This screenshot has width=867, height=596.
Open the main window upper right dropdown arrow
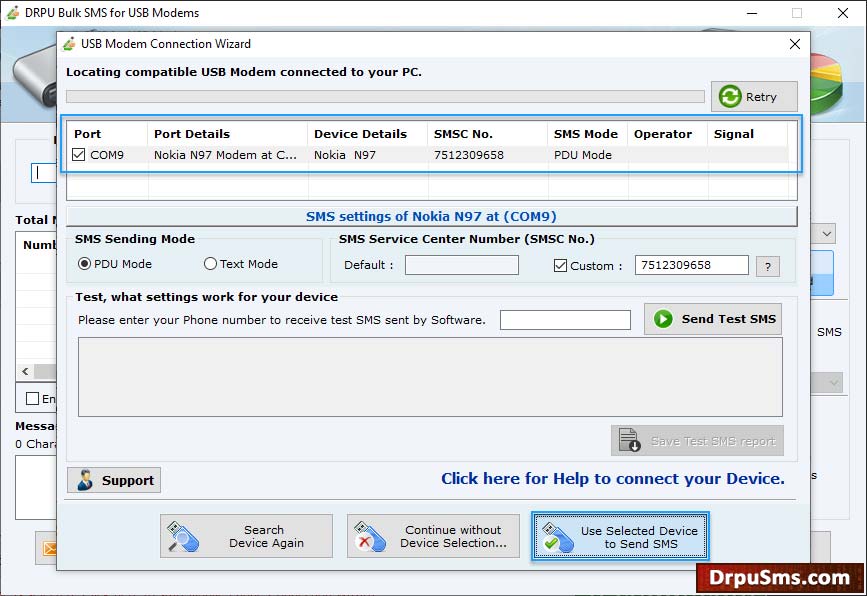click(827, 234)
